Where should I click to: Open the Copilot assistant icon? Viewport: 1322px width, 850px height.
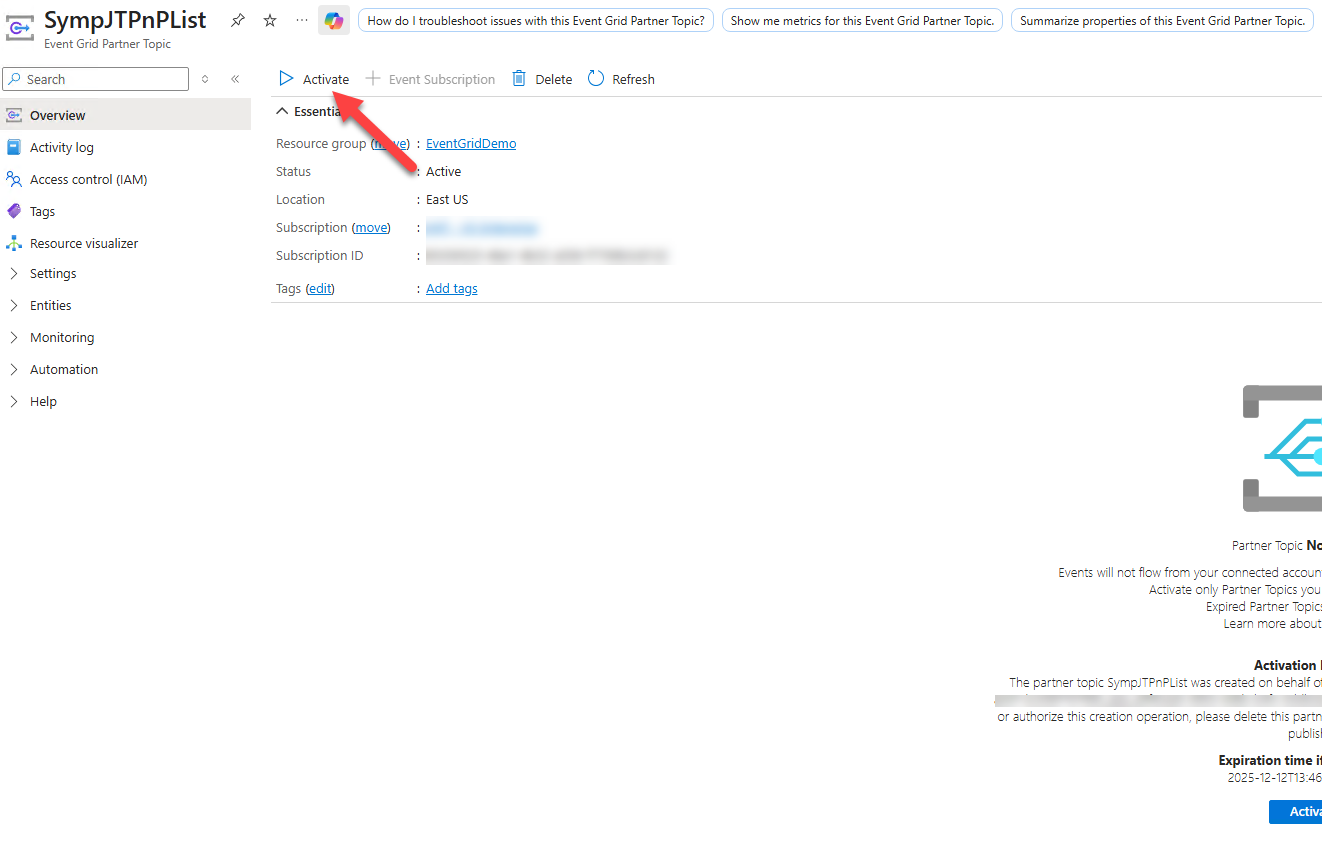point(333,20)
